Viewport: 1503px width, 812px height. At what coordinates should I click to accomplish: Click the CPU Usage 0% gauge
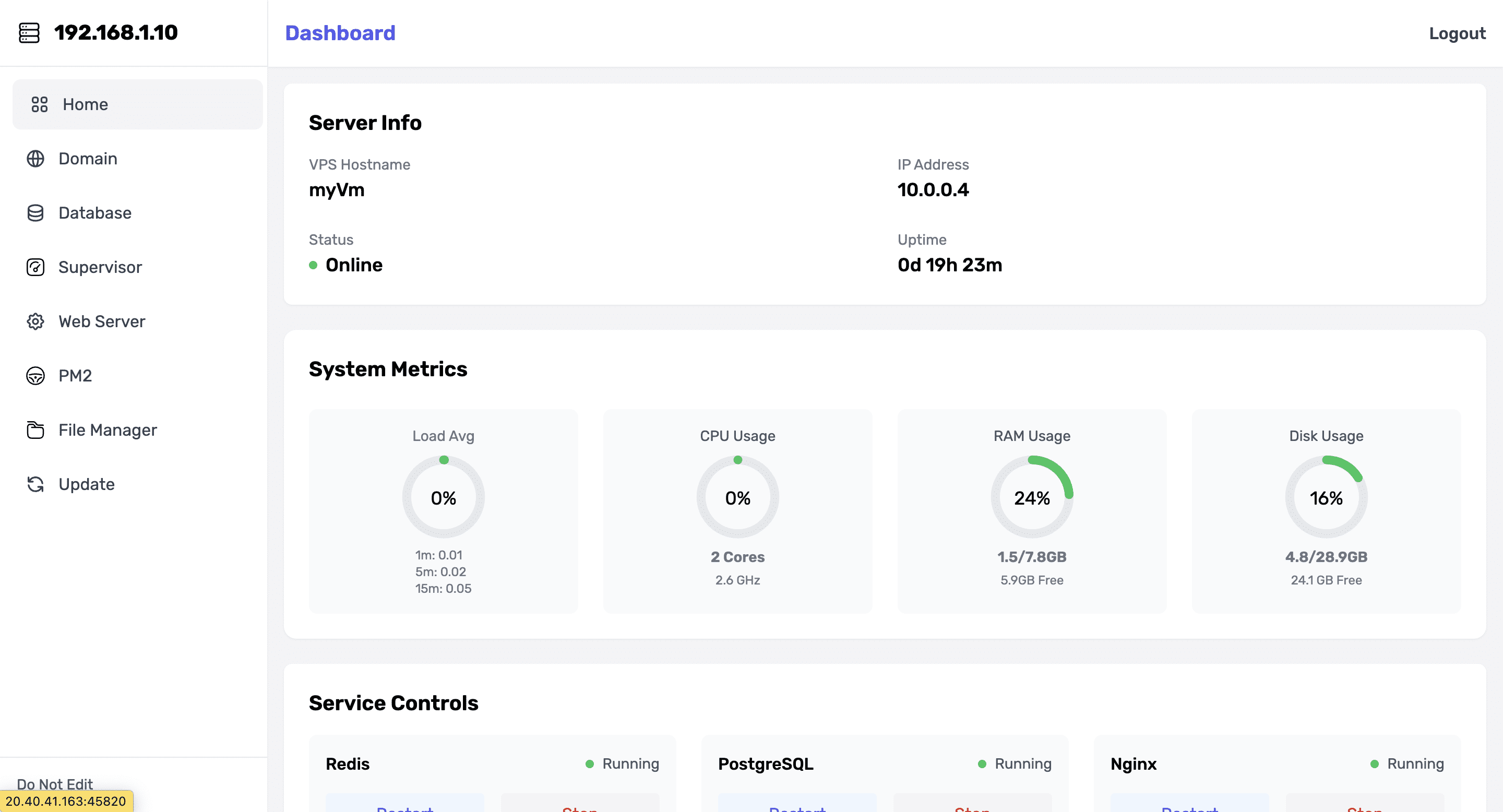click(737, 497)
